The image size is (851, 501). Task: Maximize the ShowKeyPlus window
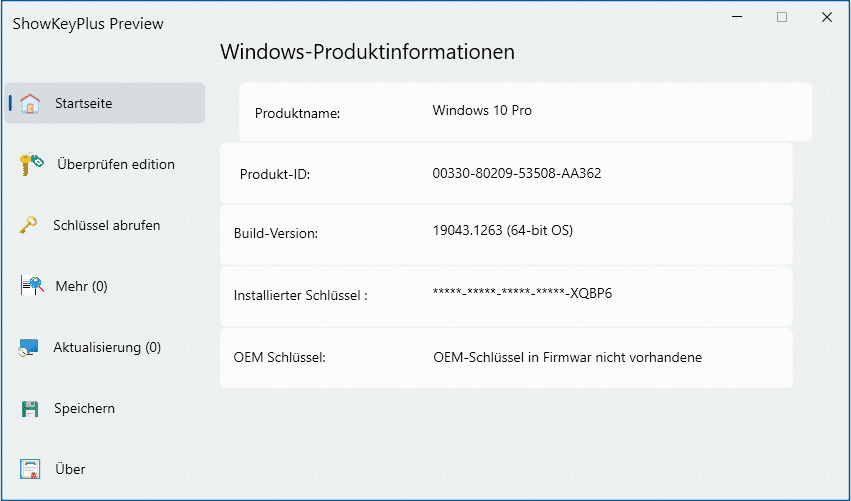click(x=782, y=17)
